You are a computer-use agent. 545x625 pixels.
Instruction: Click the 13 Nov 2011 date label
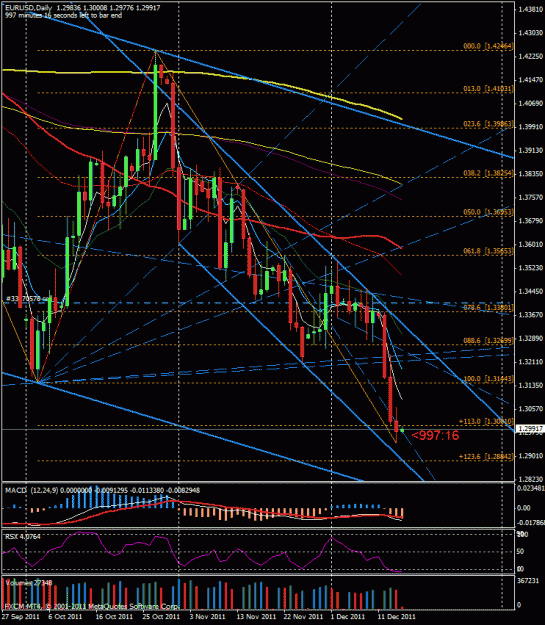click(256, 616)
